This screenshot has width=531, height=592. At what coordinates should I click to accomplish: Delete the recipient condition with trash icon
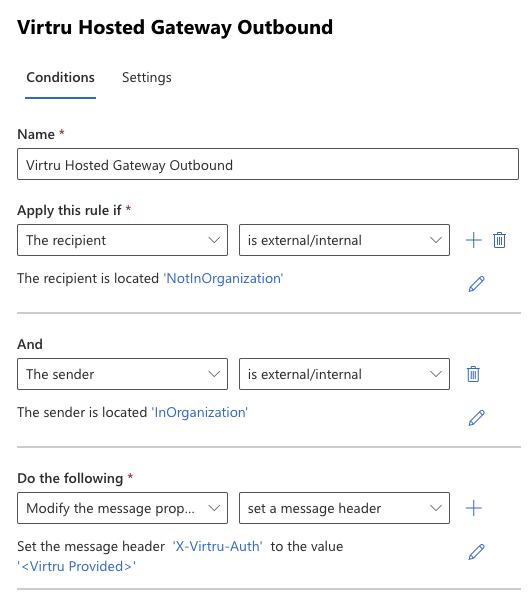pyautogui.click(x=499, y=240)
